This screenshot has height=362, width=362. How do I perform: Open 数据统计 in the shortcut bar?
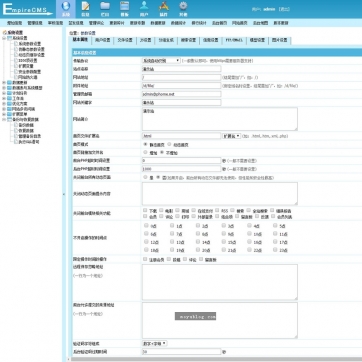[178, 23]
